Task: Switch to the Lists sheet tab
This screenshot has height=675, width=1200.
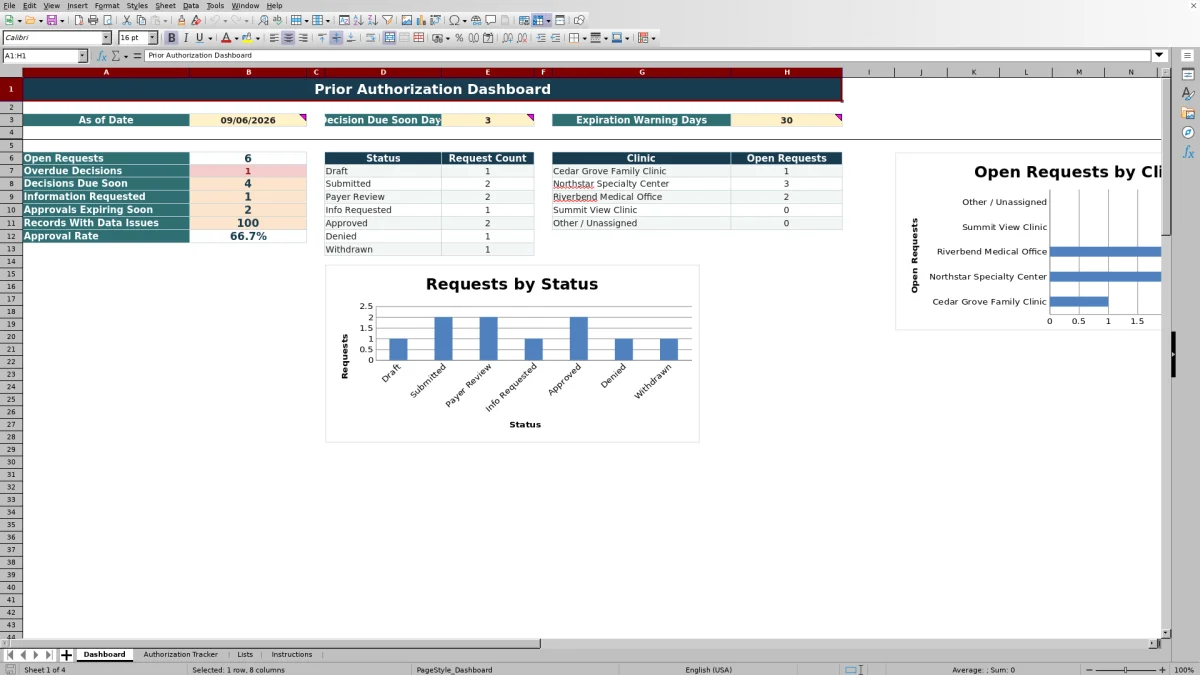Action: (x=245, y=655)
